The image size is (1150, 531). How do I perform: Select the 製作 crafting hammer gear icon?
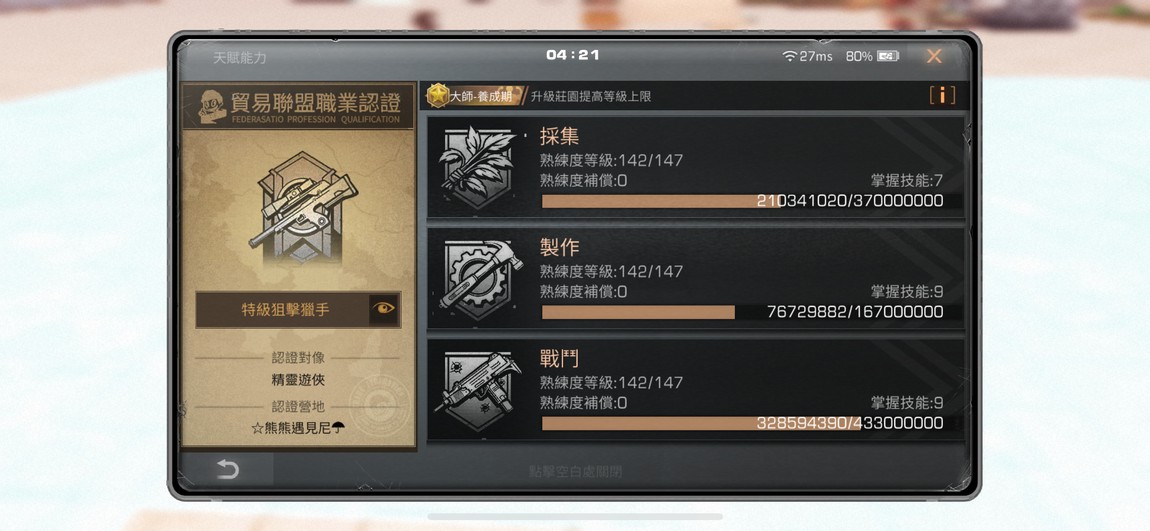tap(480, 278)
